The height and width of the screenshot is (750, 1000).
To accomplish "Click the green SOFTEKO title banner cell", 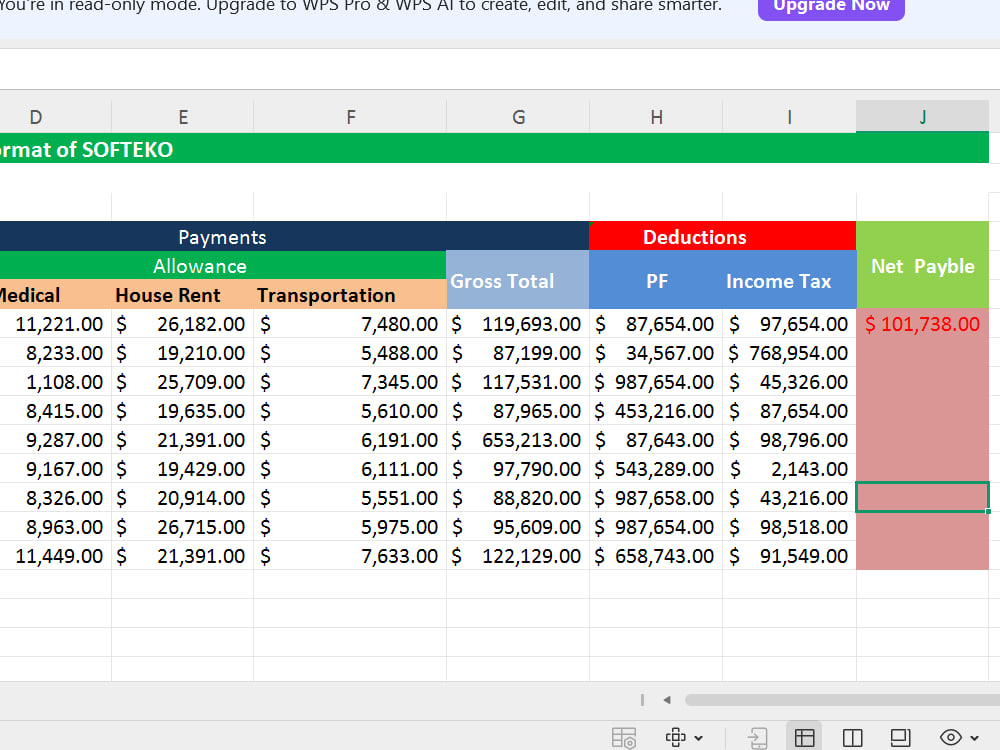I will coord(494,148).
